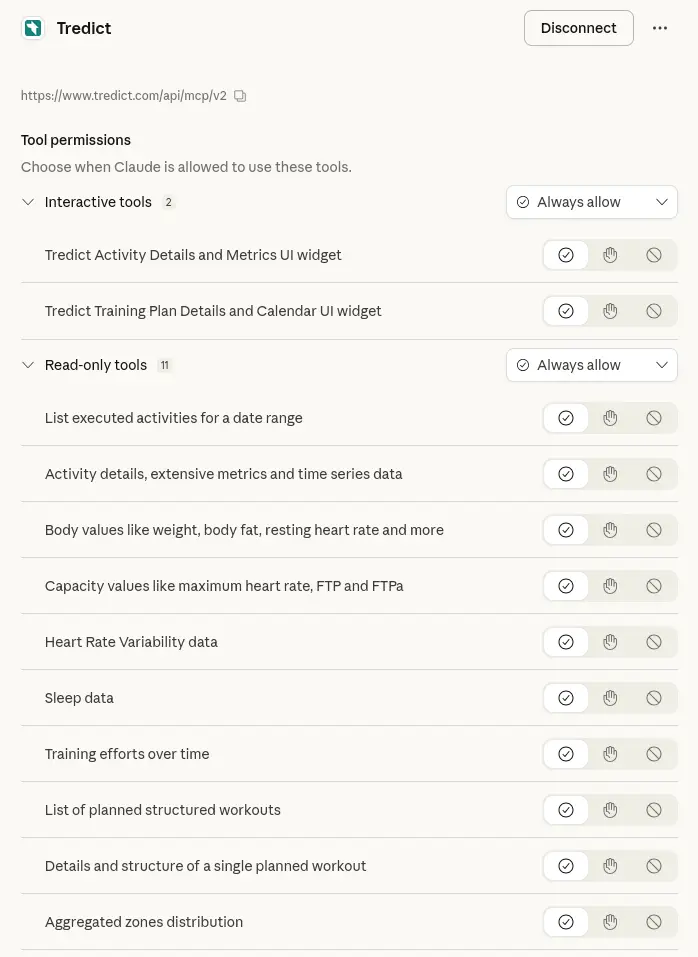The height and width of the screenshot is (957, 698).
Task: Block the Heart Rate Variability data tool
Action: [654, 642]
